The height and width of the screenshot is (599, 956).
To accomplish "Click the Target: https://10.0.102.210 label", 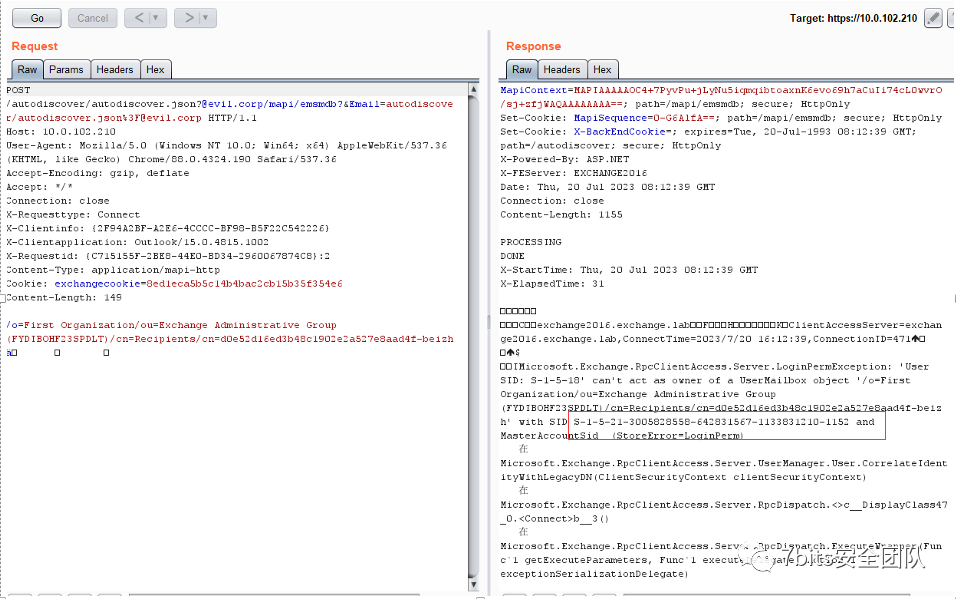I will coord(854,18).
